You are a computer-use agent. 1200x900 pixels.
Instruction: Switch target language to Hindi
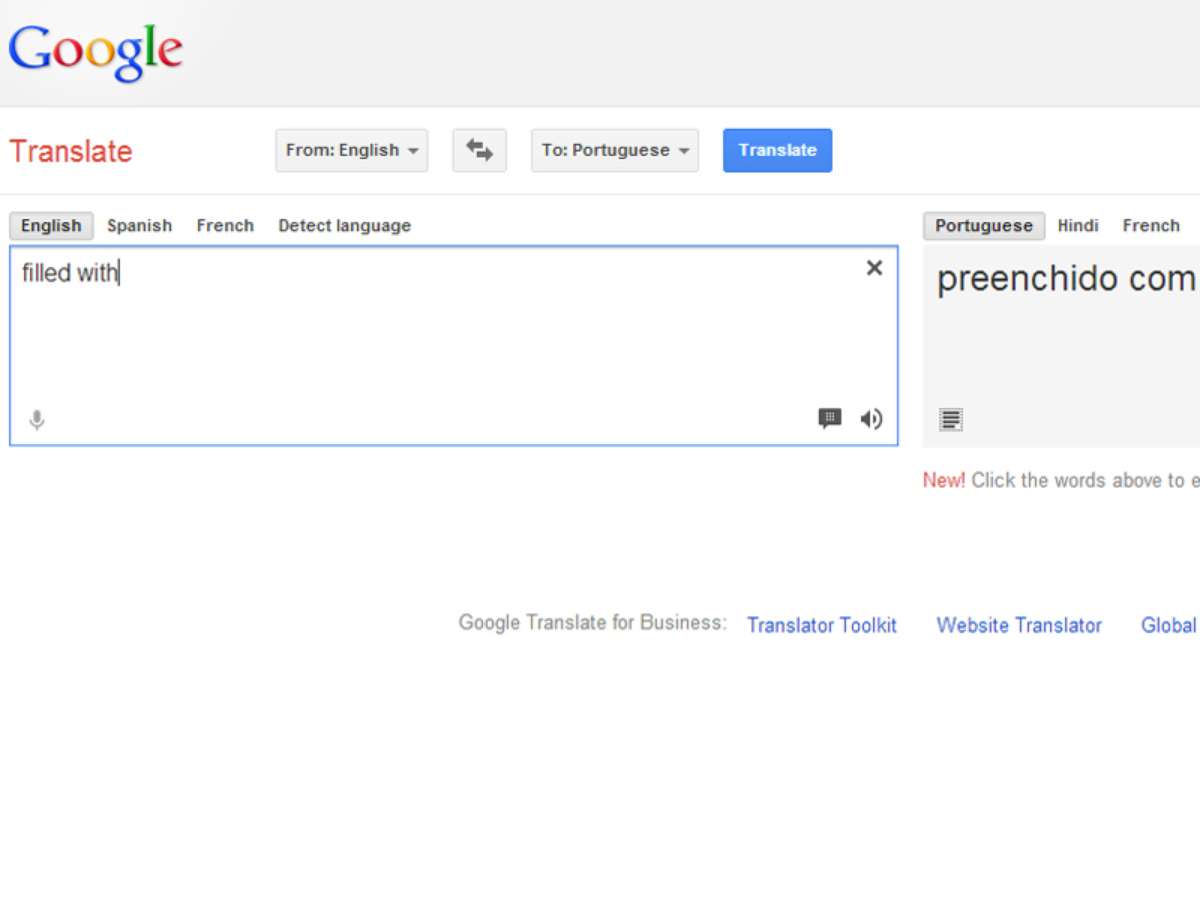(x=1078, y=226)
